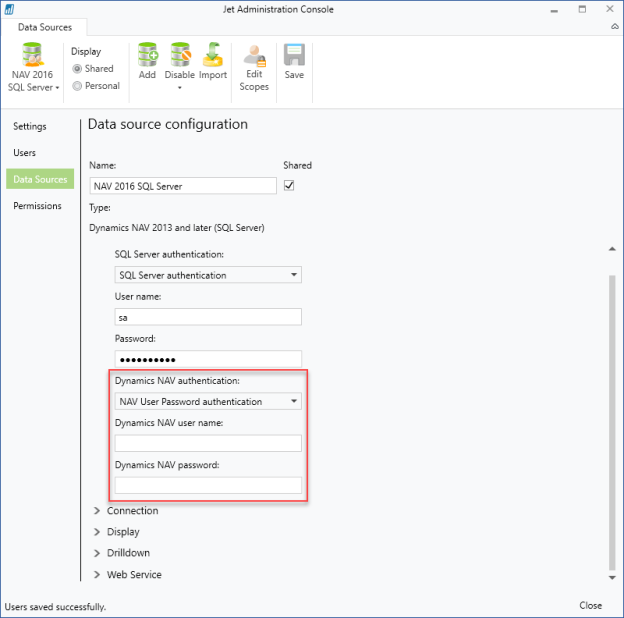Save the data source configuration
624x618 pixels.
(294, 61)
